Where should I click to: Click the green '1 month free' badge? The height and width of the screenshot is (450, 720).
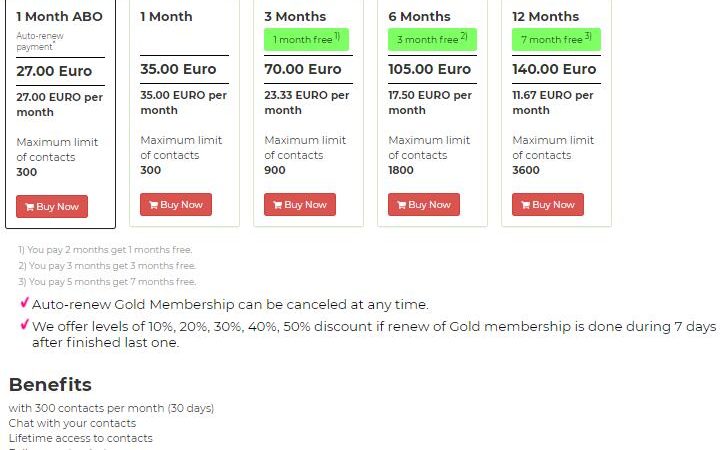point(306,39)
